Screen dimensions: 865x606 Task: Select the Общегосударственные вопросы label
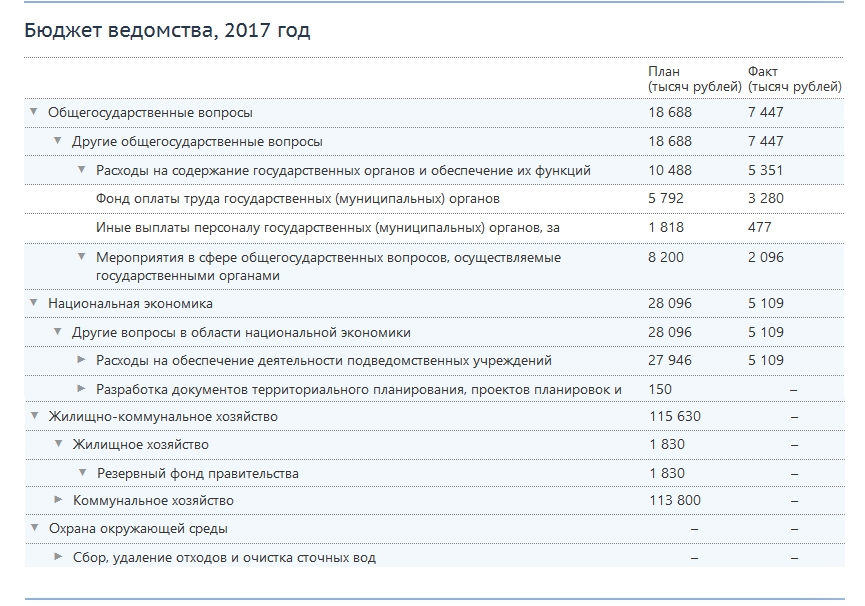click(x=150, y=112)
